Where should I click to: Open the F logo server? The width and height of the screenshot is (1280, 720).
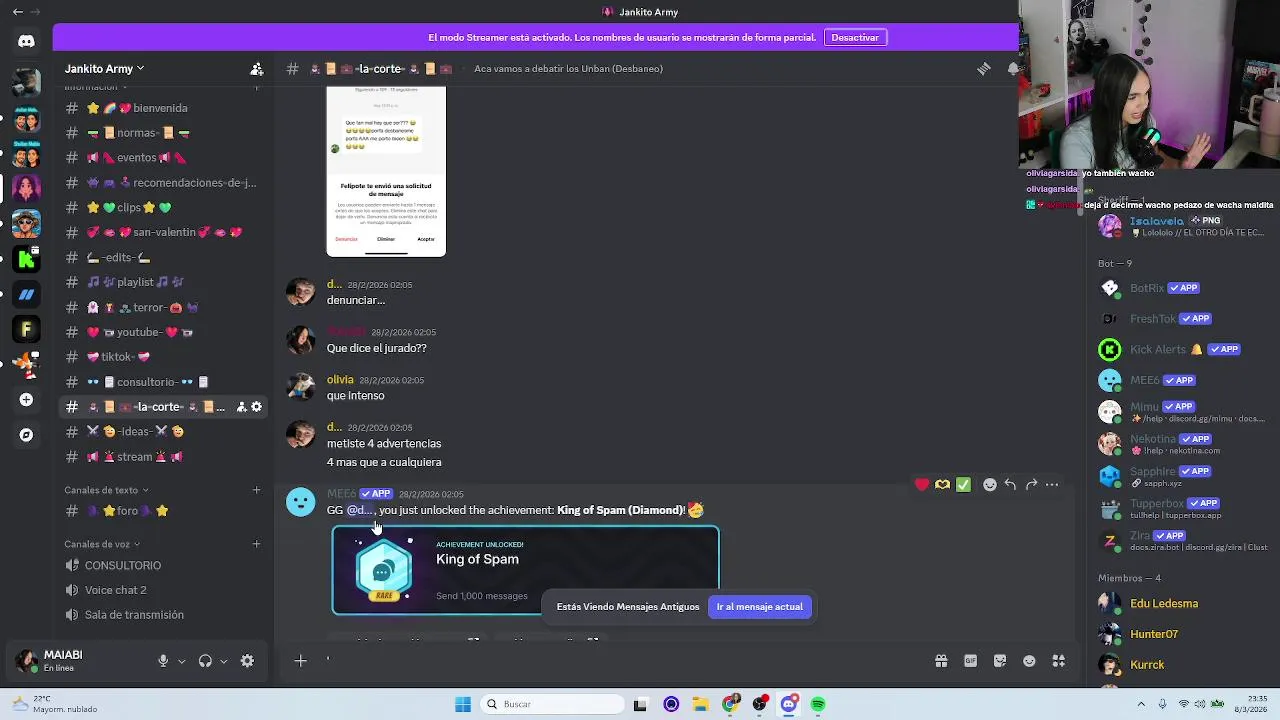[x=26, y=329]
